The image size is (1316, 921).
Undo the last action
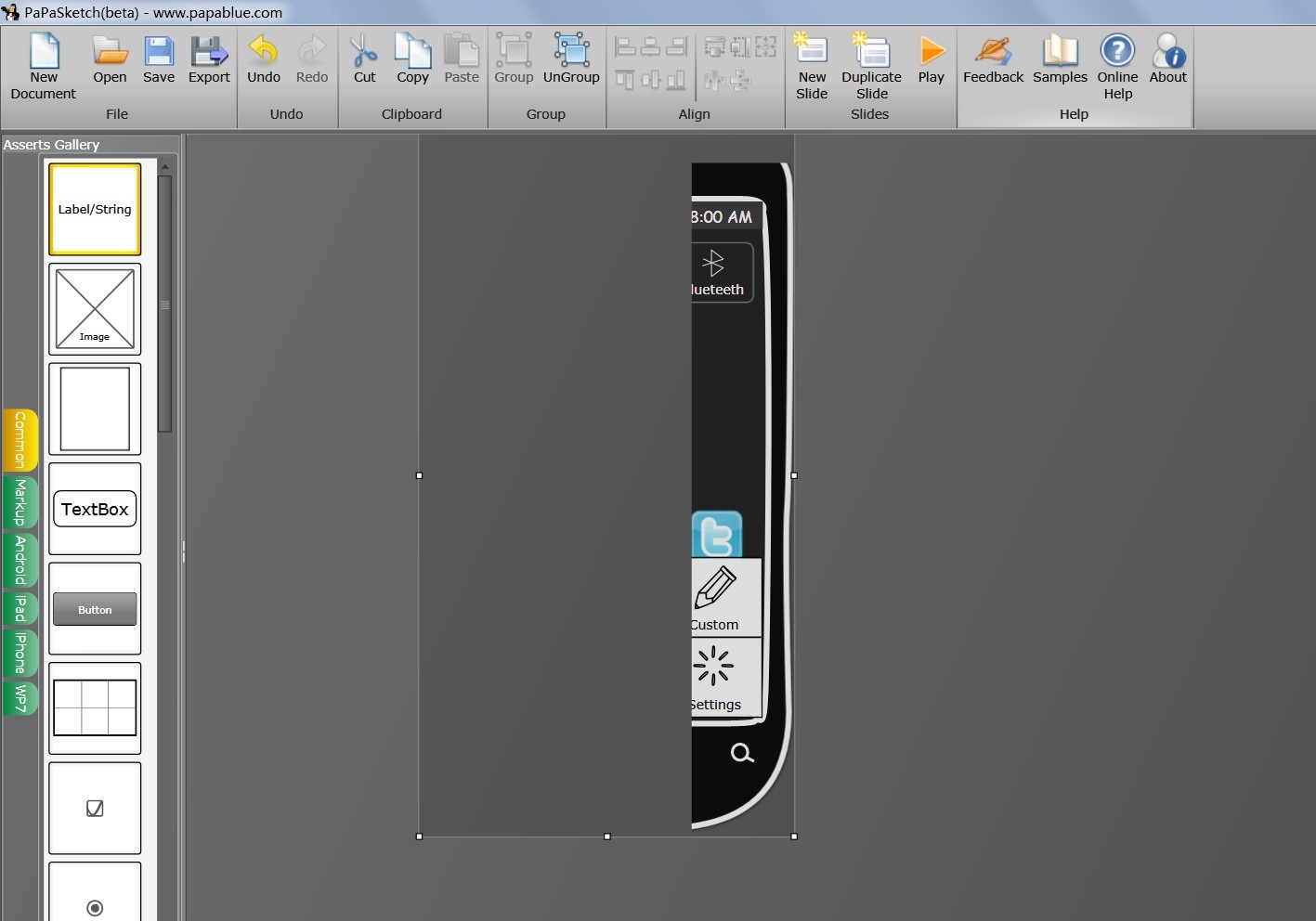click(x=264, y=59)
